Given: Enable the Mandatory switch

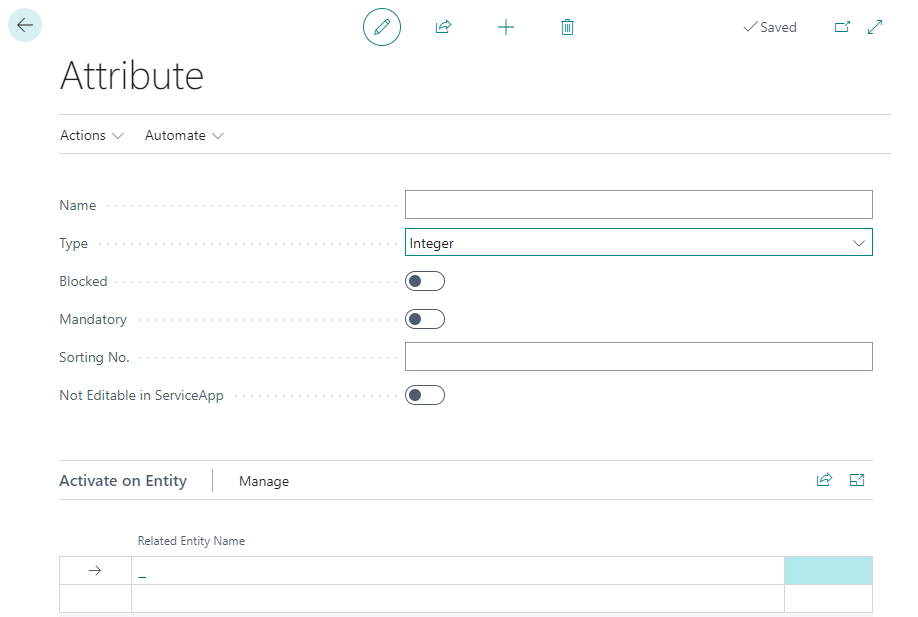Looking at the screenshot, I should (x=424, y=319).
